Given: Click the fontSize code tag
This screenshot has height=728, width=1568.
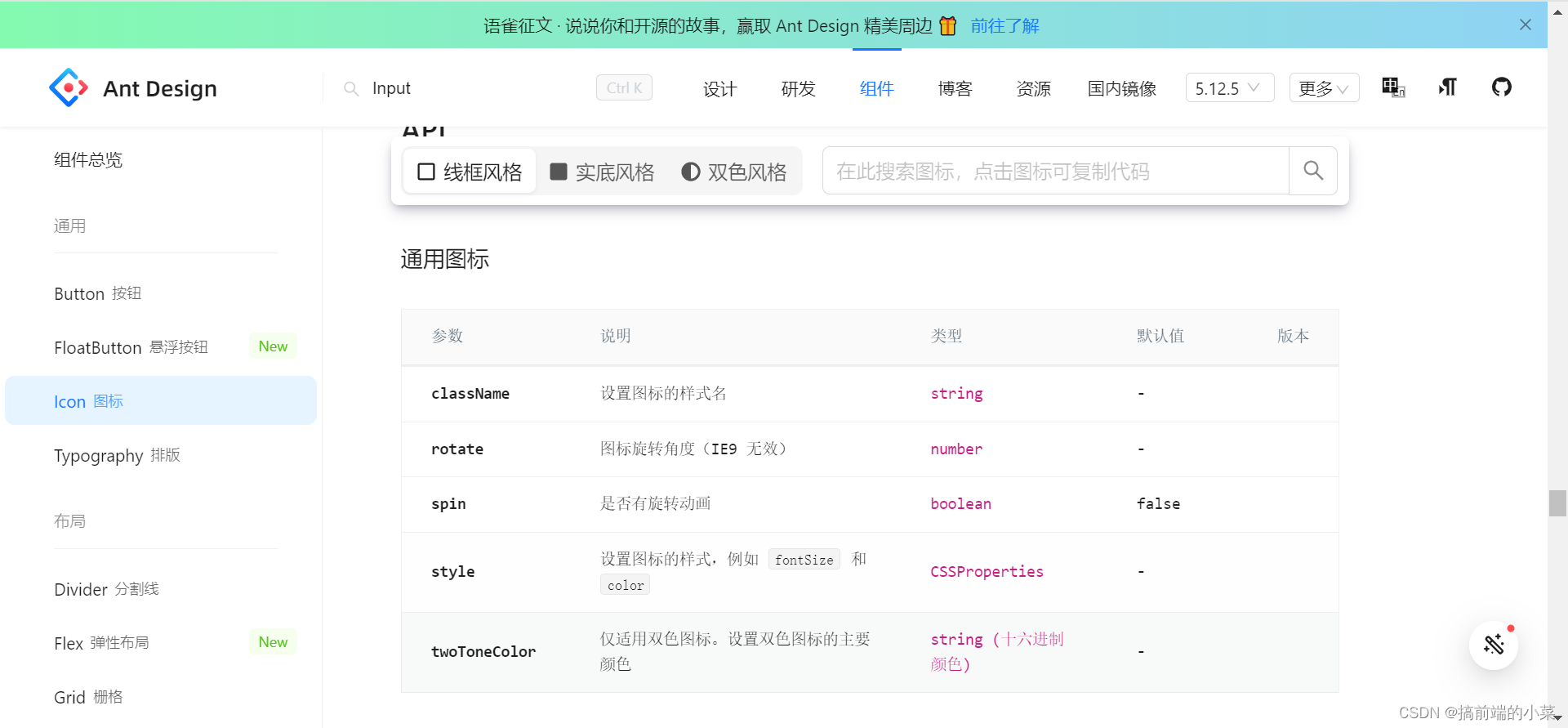Looking at the screenshot, I should pyautogui.click(x=804, y=560).
